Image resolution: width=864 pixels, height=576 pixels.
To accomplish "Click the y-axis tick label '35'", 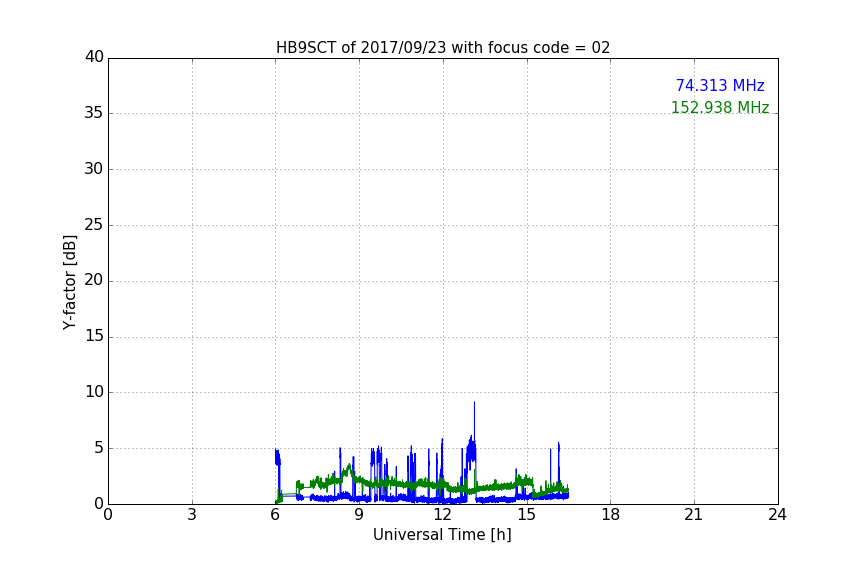I will 94,113.
